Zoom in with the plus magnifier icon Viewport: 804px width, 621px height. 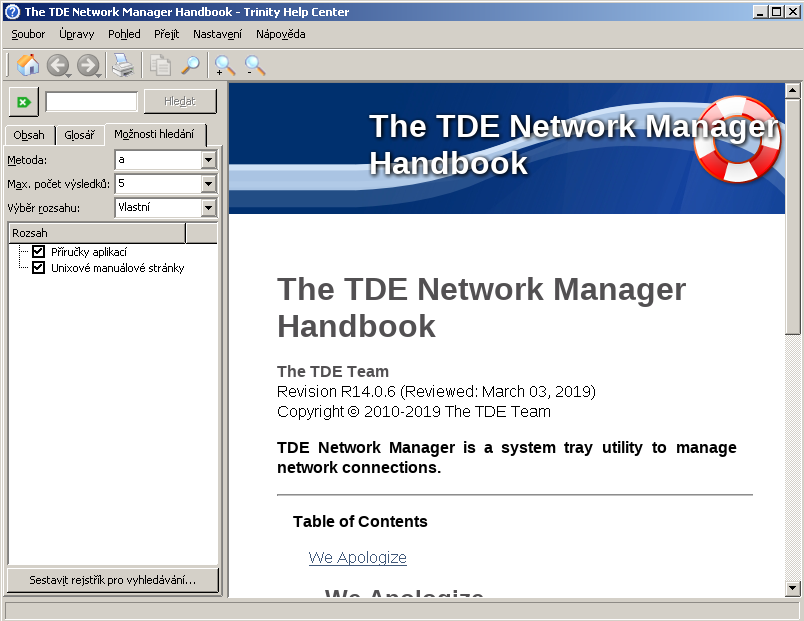225,66
